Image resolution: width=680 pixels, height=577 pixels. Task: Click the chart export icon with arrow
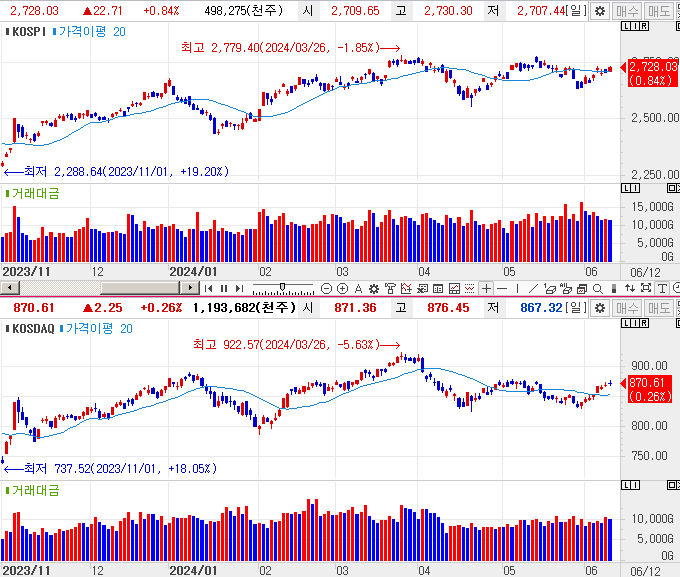tap(422, 288)
